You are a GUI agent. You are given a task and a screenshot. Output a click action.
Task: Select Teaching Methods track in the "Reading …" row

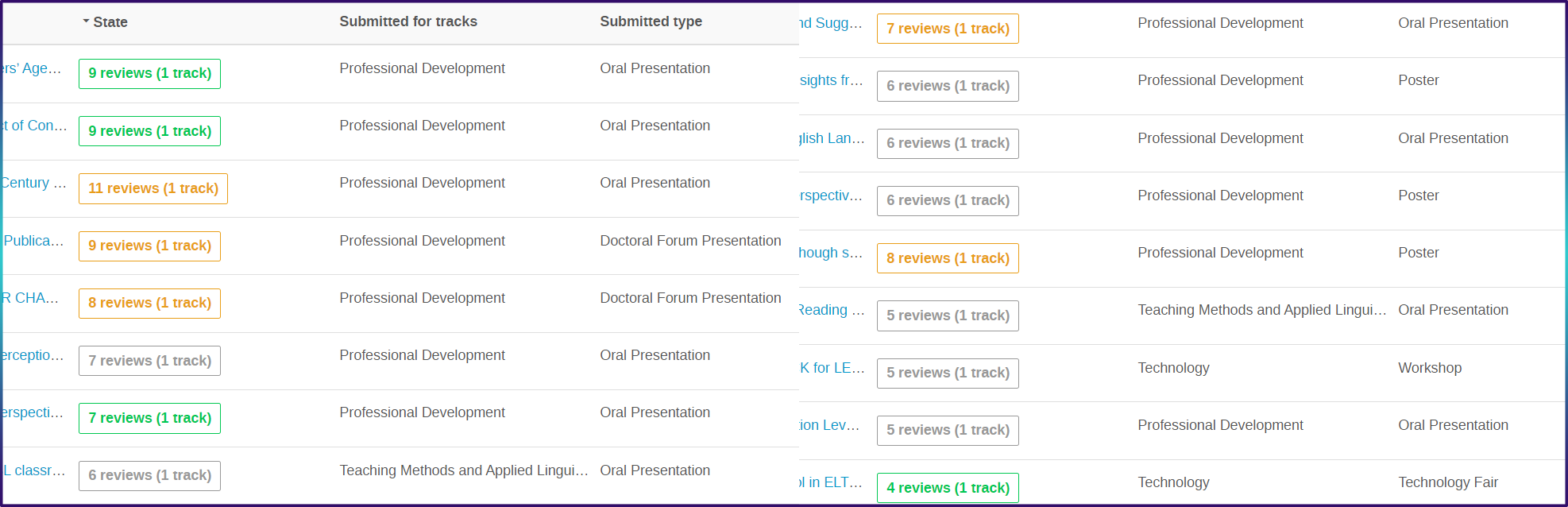1262,310
